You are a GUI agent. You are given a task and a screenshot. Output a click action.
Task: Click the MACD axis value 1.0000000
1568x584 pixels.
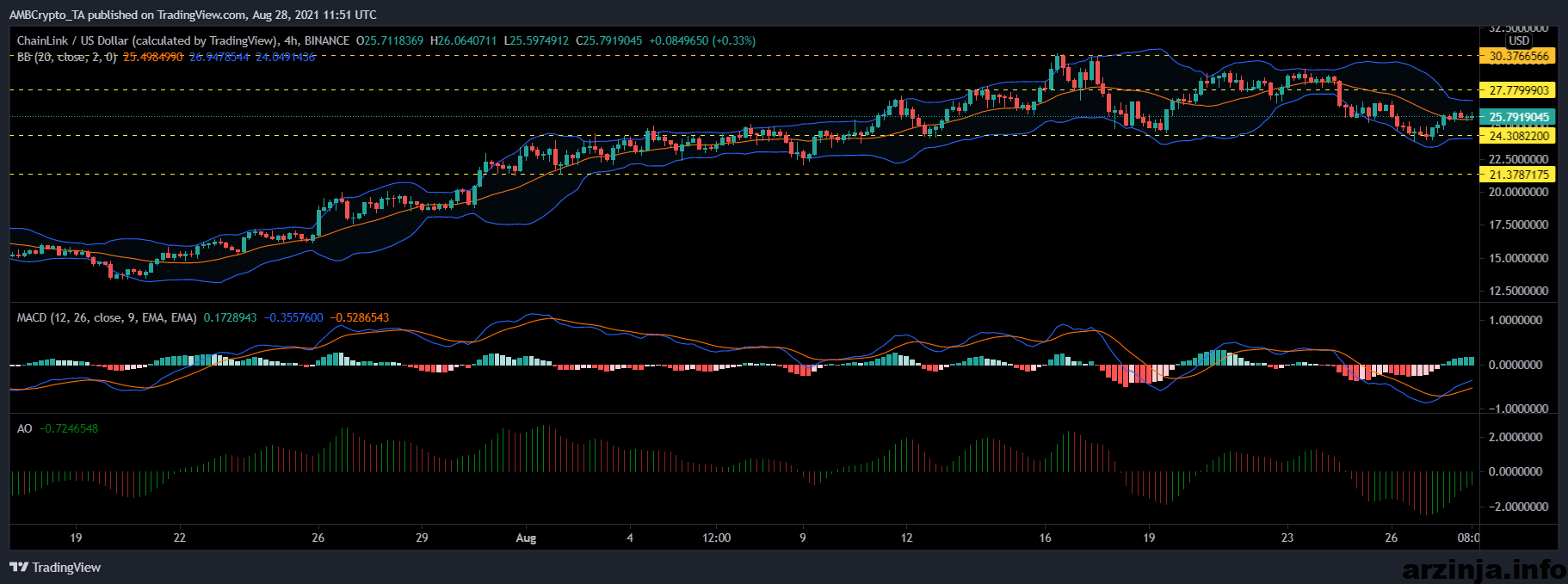click(x=1515, y=320)
